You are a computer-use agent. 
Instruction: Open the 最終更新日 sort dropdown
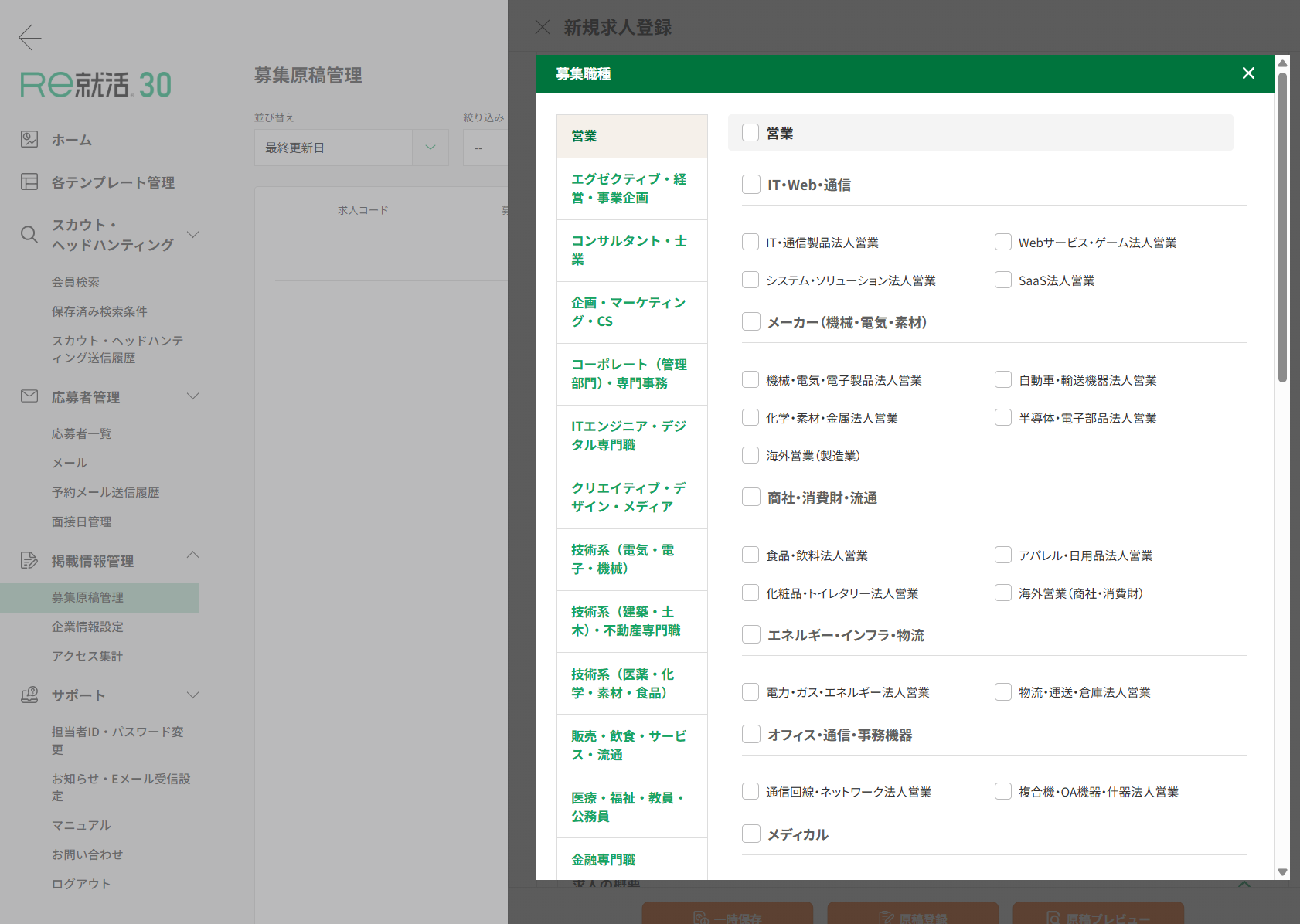[x=352, y=148]
